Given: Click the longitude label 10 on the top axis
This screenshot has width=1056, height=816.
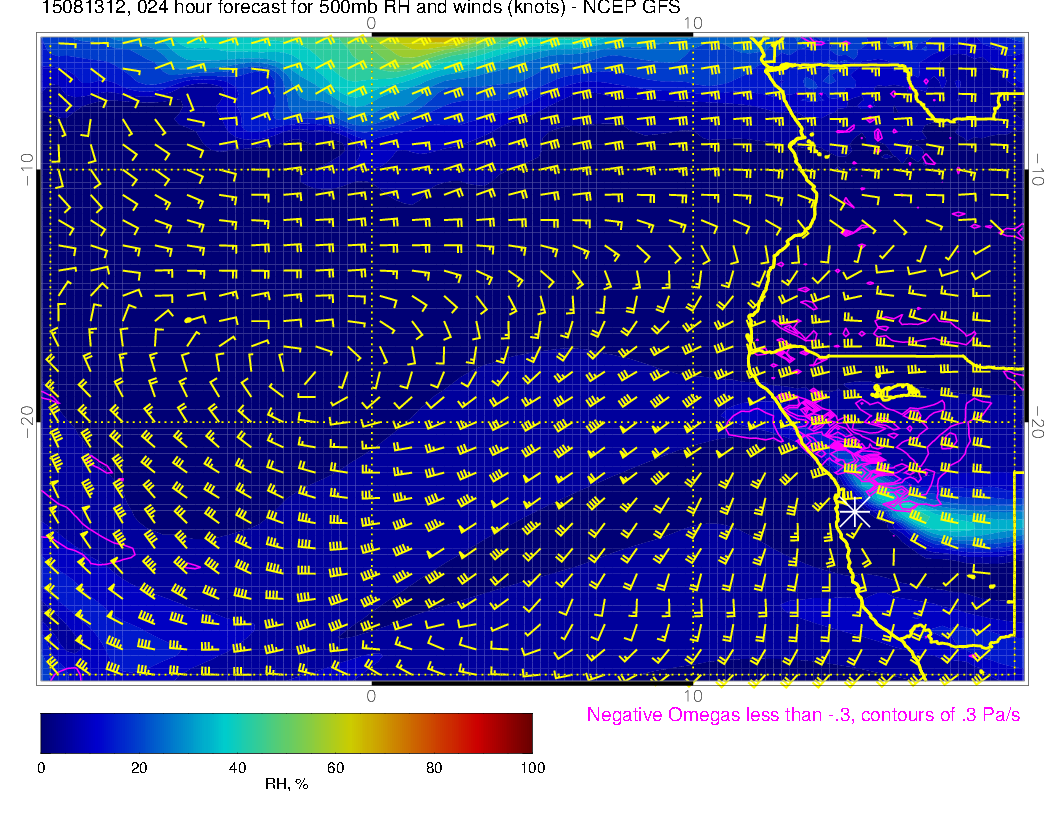Looking at the screenshot, I should 692,23.
